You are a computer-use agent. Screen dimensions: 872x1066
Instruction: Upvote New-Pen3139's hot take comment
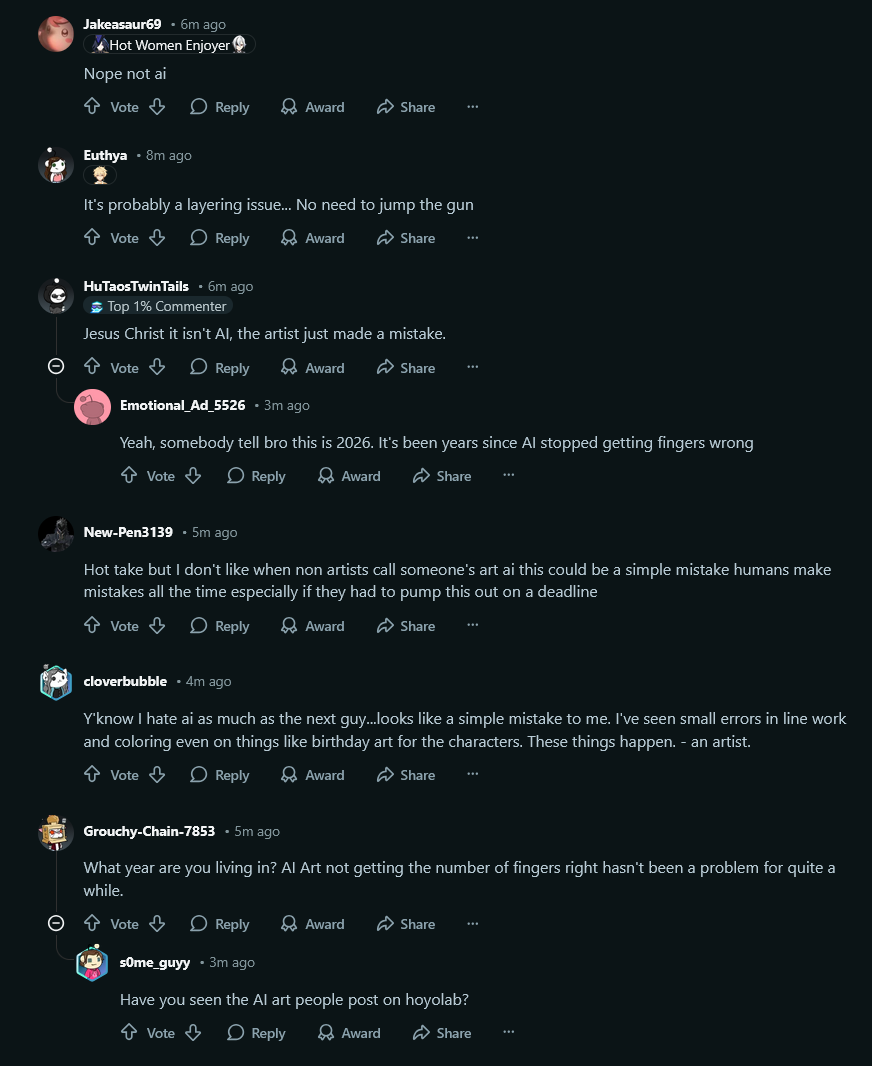92,626
